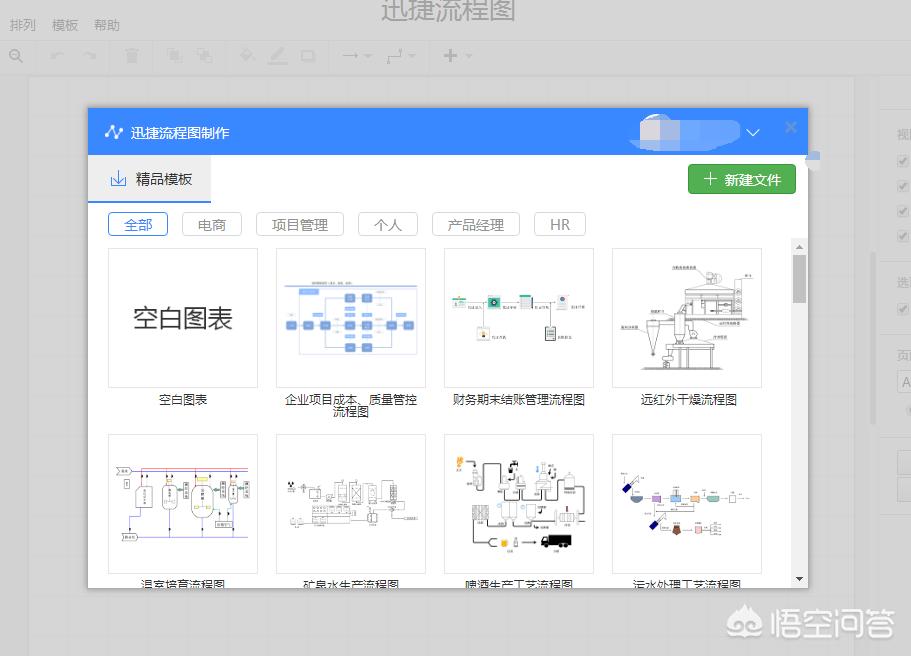Viewport: 911px width, 656px height.
Task: Click the send-to-back icon in toolbar
Action: pos(204,56)
